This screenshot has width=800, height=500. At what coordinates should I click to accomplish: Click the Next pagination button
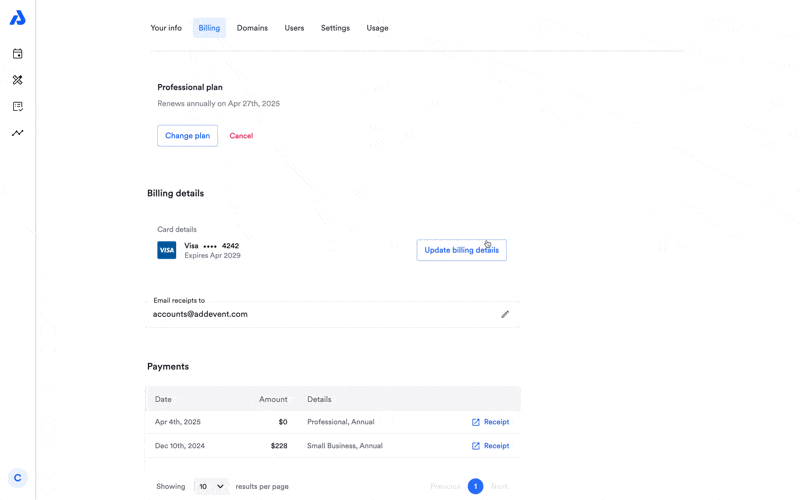pos(499,486)
